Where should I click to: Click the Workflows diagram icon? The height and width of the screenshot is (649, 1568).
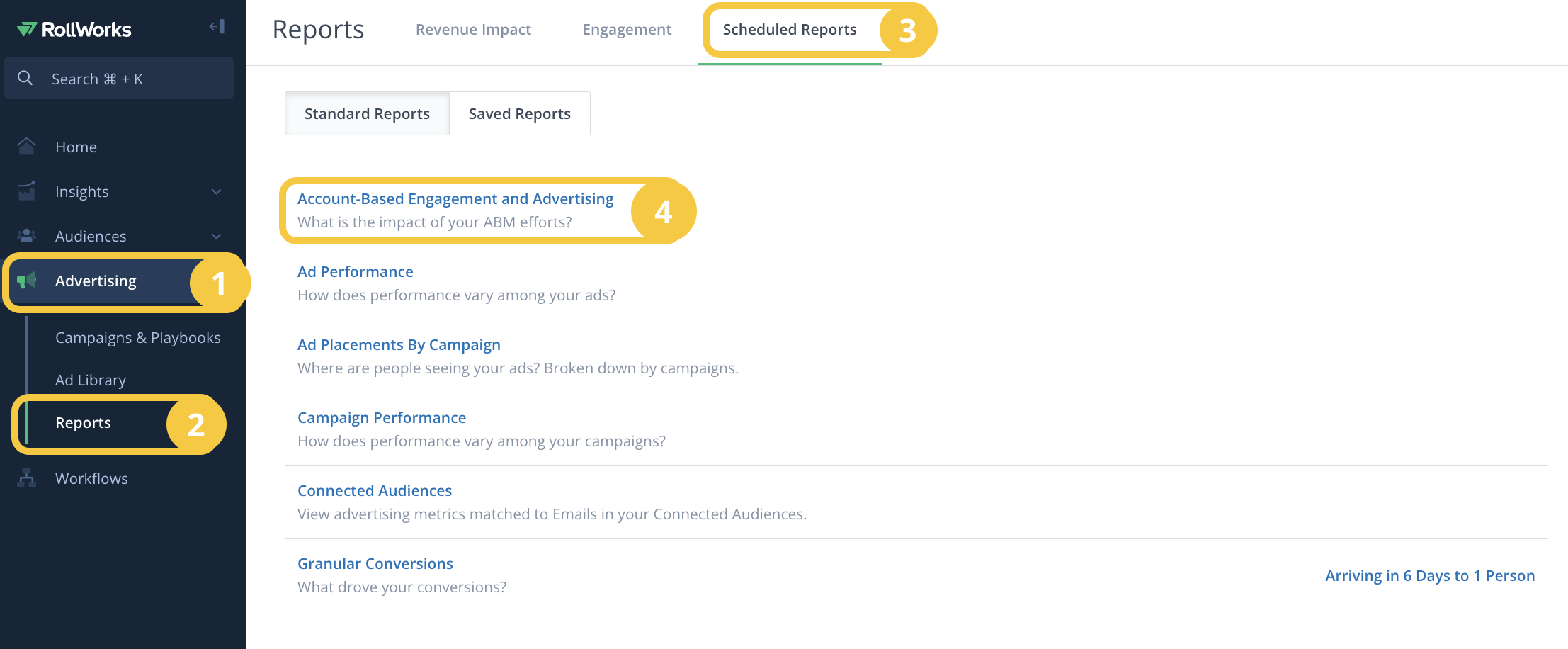coord(26,478)
